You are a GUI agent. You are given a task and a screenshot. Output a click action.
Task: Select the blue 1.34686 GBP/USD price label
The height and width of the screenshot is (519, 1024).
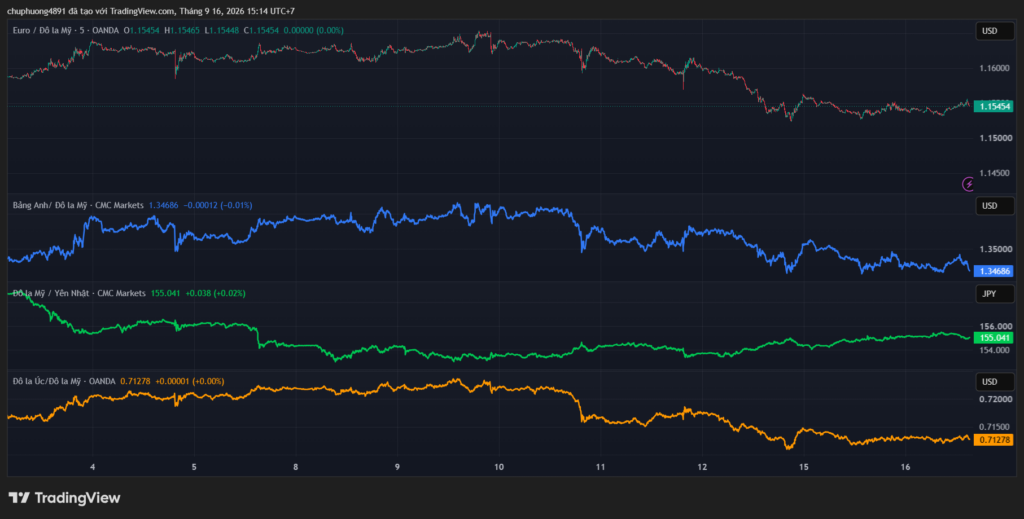(x=993, y=271)
